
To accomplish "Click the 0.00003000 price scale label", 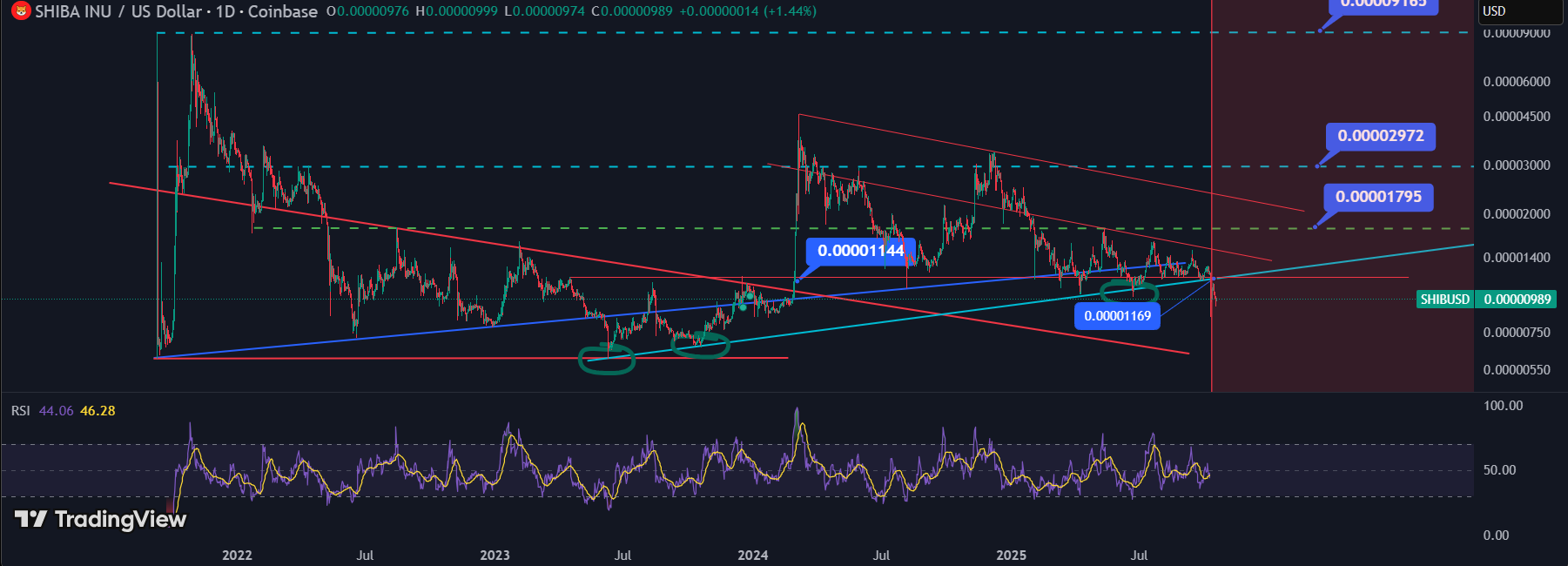I will (1516, 165).
